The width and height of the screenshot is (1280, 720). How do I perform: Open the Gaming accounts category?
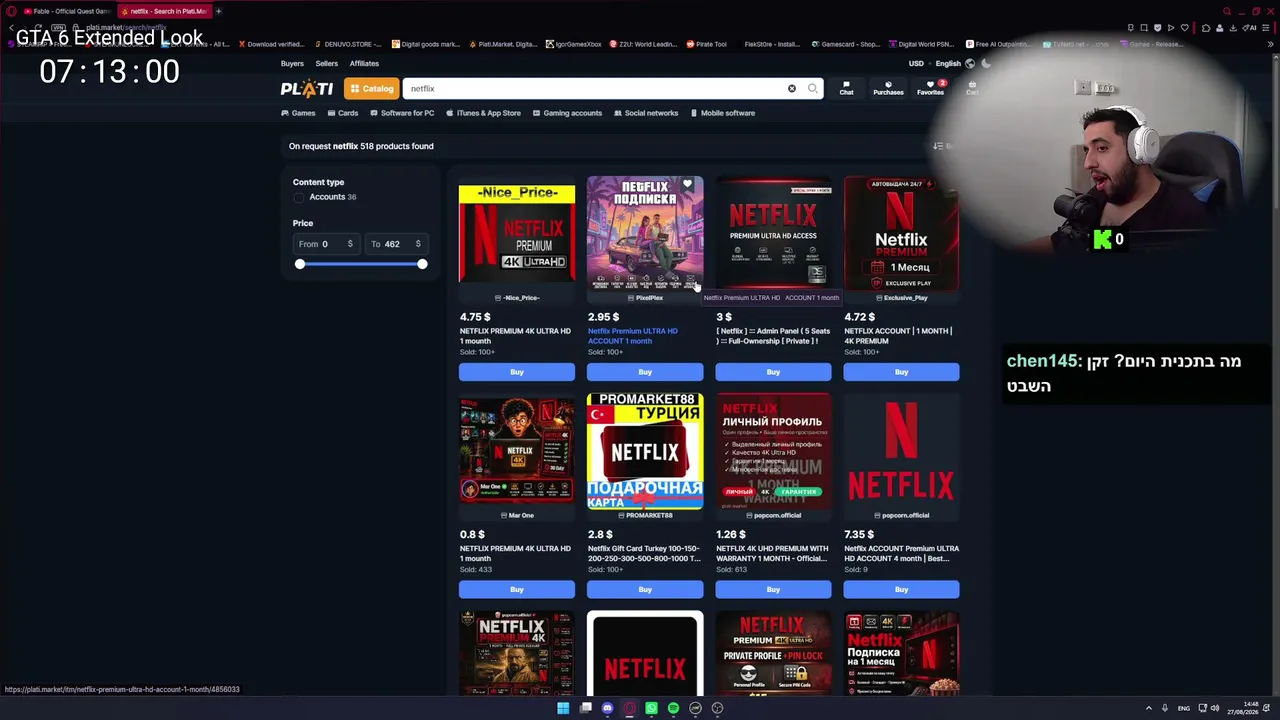coord(567,113)
